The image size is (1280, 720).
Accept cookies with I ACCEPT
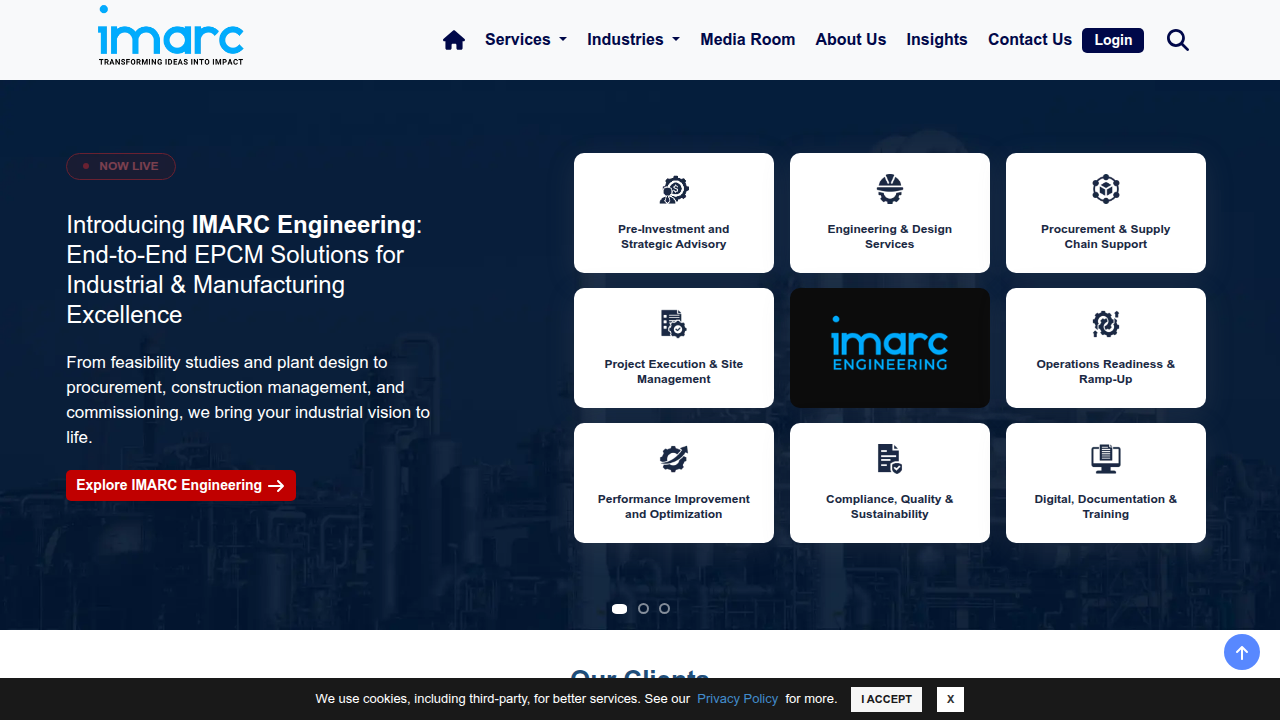tap(886, 699)
